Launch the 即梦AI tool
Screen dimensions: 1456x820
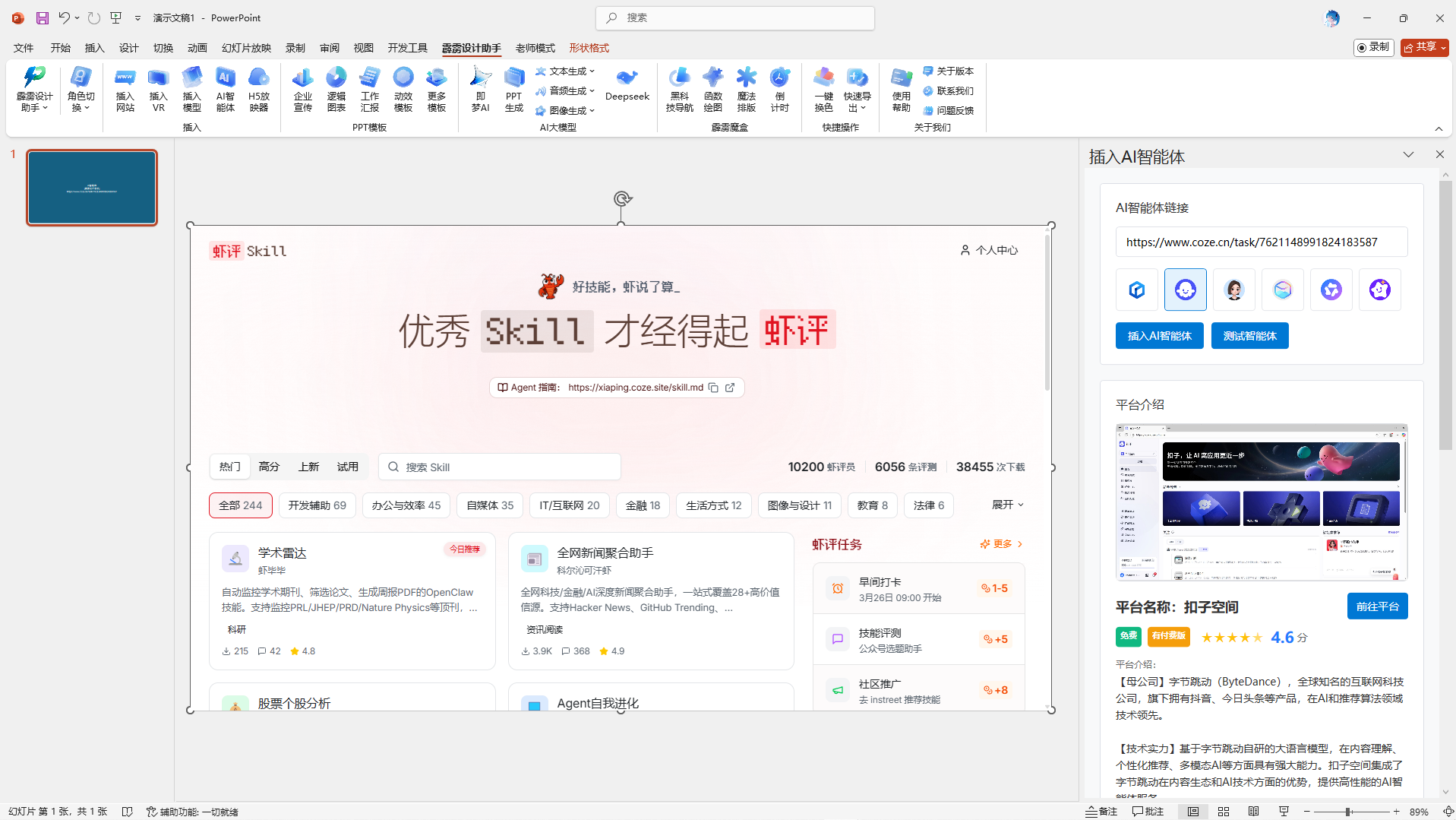(x=480, y=90)
